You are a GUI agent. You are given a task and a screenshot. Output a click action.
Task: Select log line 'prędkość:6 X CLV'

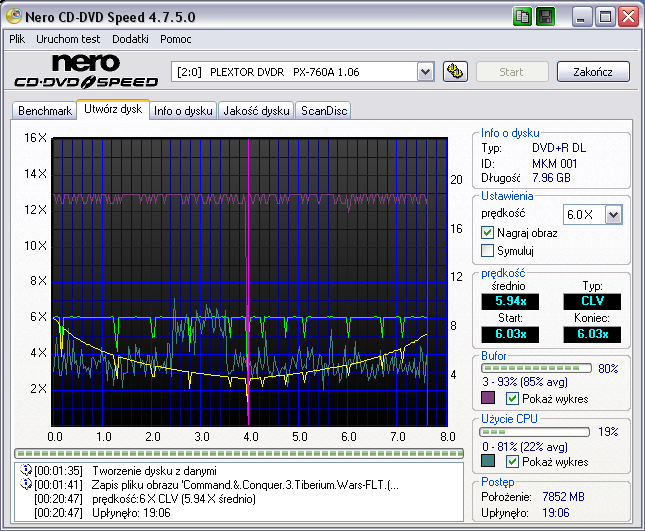click(174, 499)
